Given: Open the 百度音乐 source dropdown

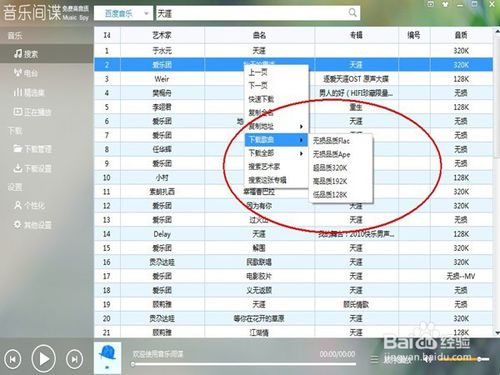Looking at the screenshot, I should click(124, 13).
